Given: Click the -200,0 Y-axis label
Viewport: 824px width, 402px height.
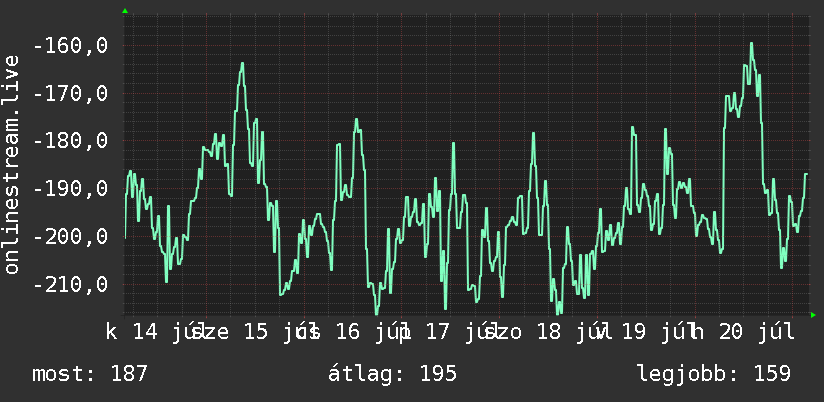Looking at the screenshot, I should (70, 236).
